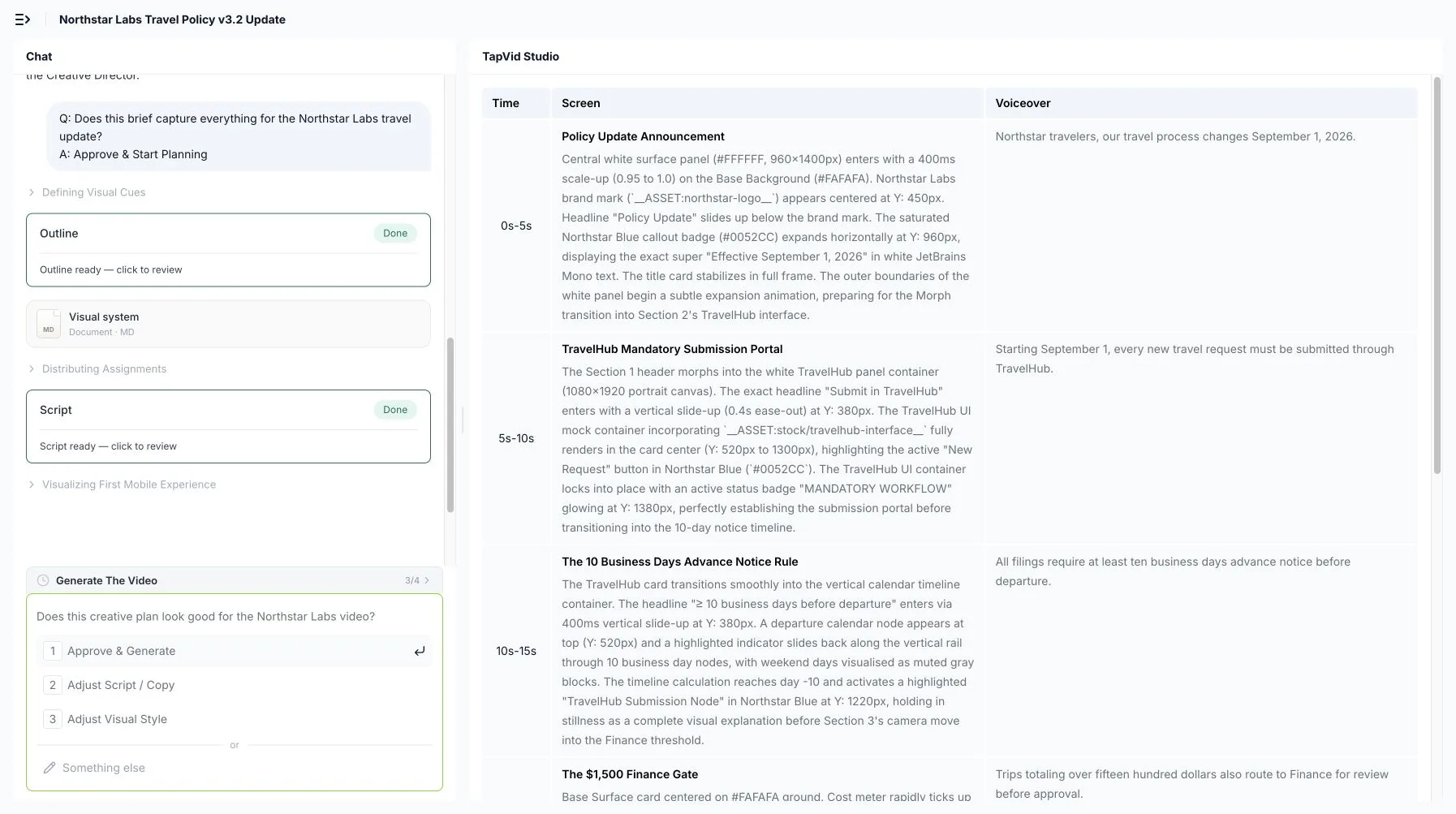Expand Visualizing First Mobile Experience step
This screenshot has height=814, width=1456.
(123, 485)
